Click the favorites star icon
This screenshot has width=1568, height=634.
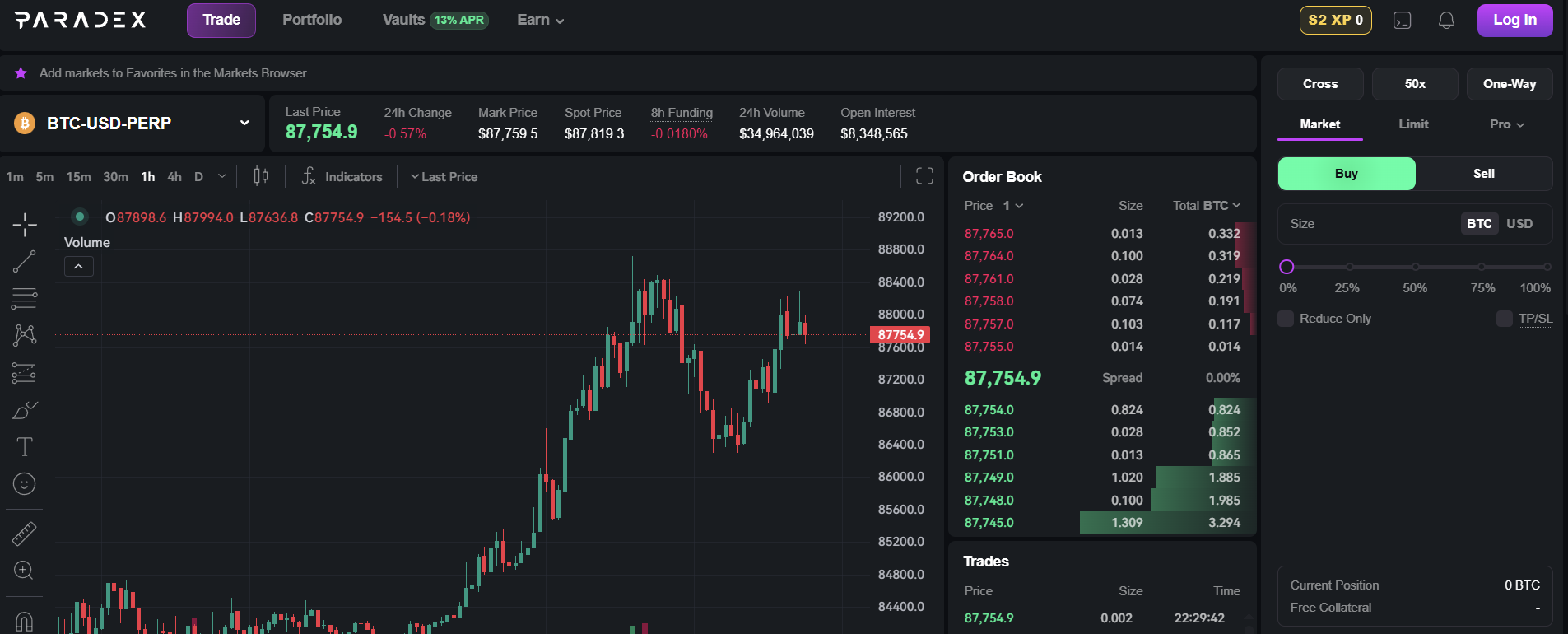(21, 73)
